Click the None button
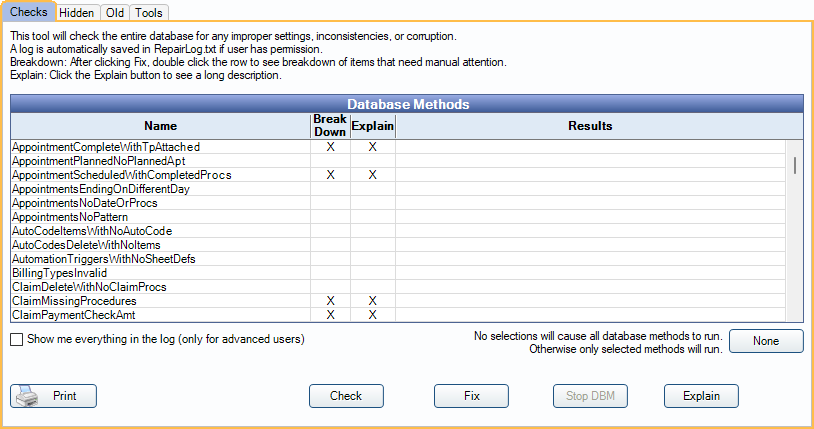The width and height of the screenshot is (814, 429). (x=765, y=341)
